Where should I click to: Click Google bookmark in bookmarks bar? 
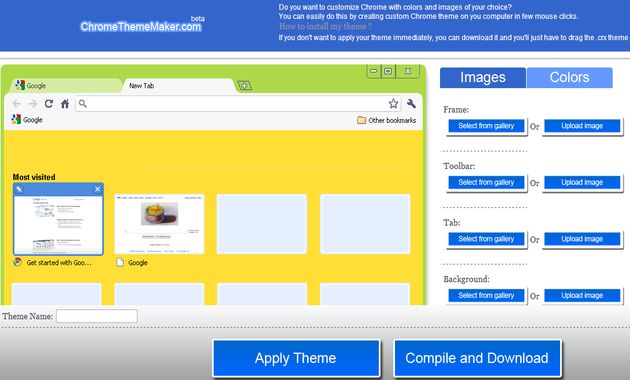pos(27,120)
